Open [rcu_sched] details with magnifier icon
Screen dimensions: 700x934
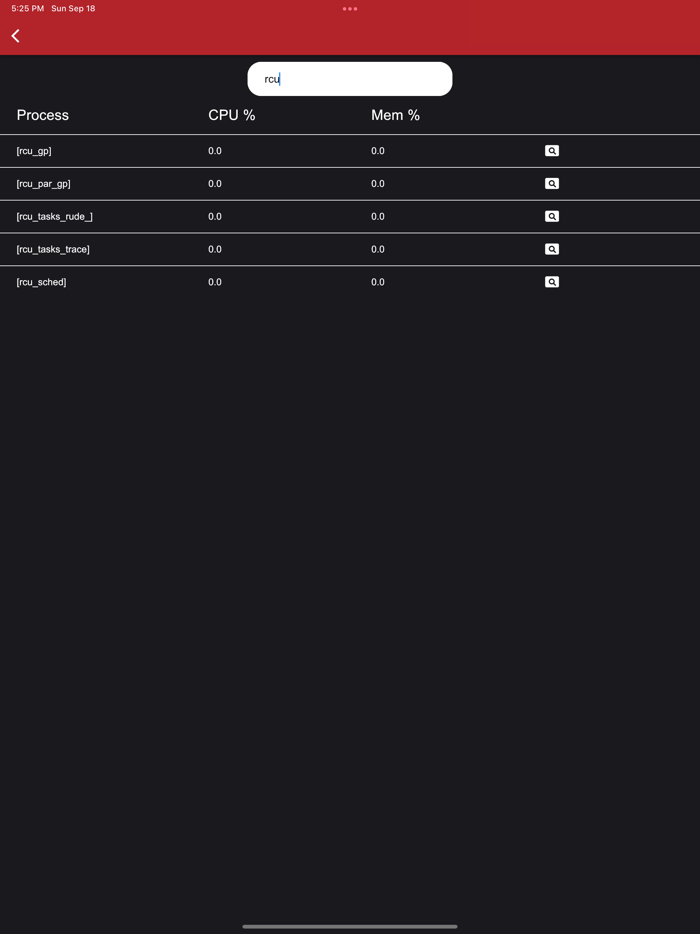(552, 282)
